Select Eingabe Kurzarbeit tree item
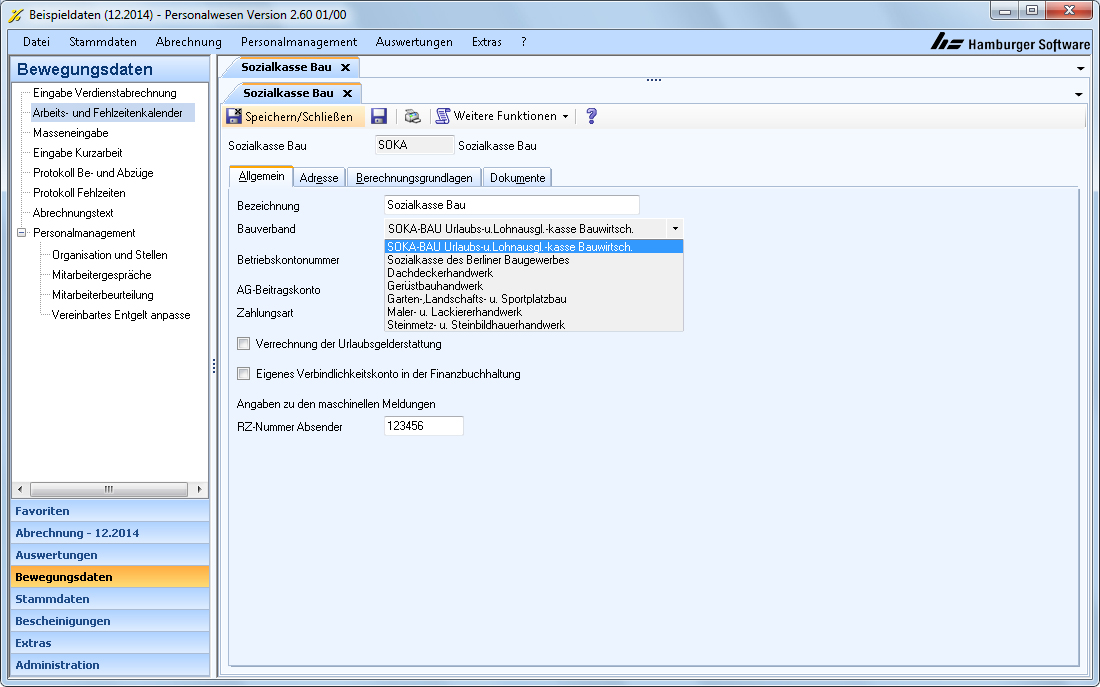This screenshot has width=1100, height=687. tap(78, 153)
